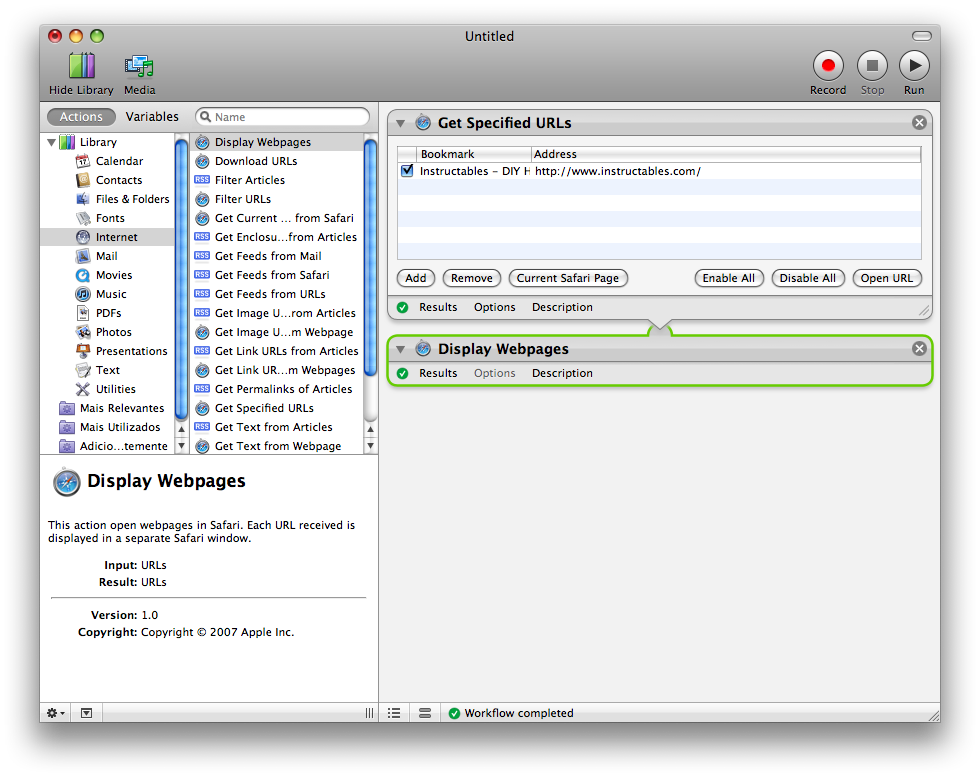The width and height of the screenshot is (980, 777).
Task: Collapse the Library tree triangle
Action: (x=51, y=143)
